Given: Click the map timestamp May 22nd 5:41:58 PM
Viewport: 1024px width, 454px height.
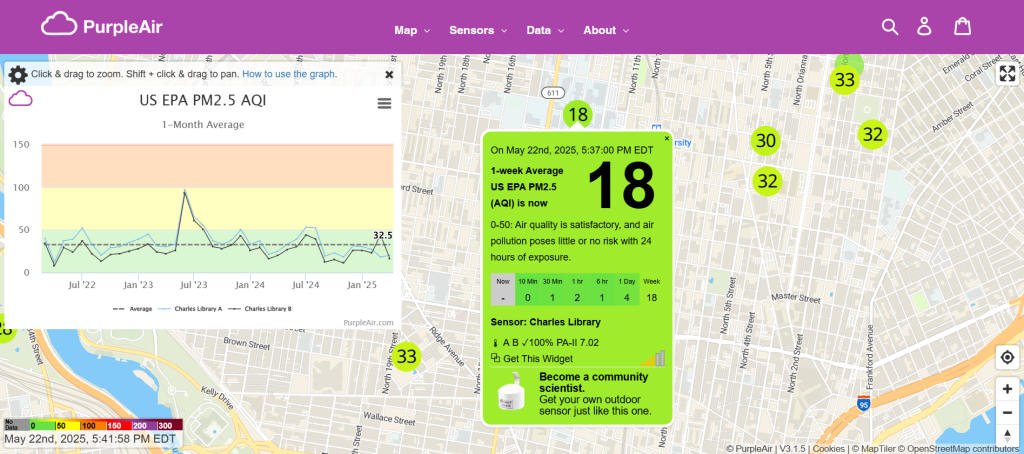Looking at the screenshot, I should [x=90, y=438].
